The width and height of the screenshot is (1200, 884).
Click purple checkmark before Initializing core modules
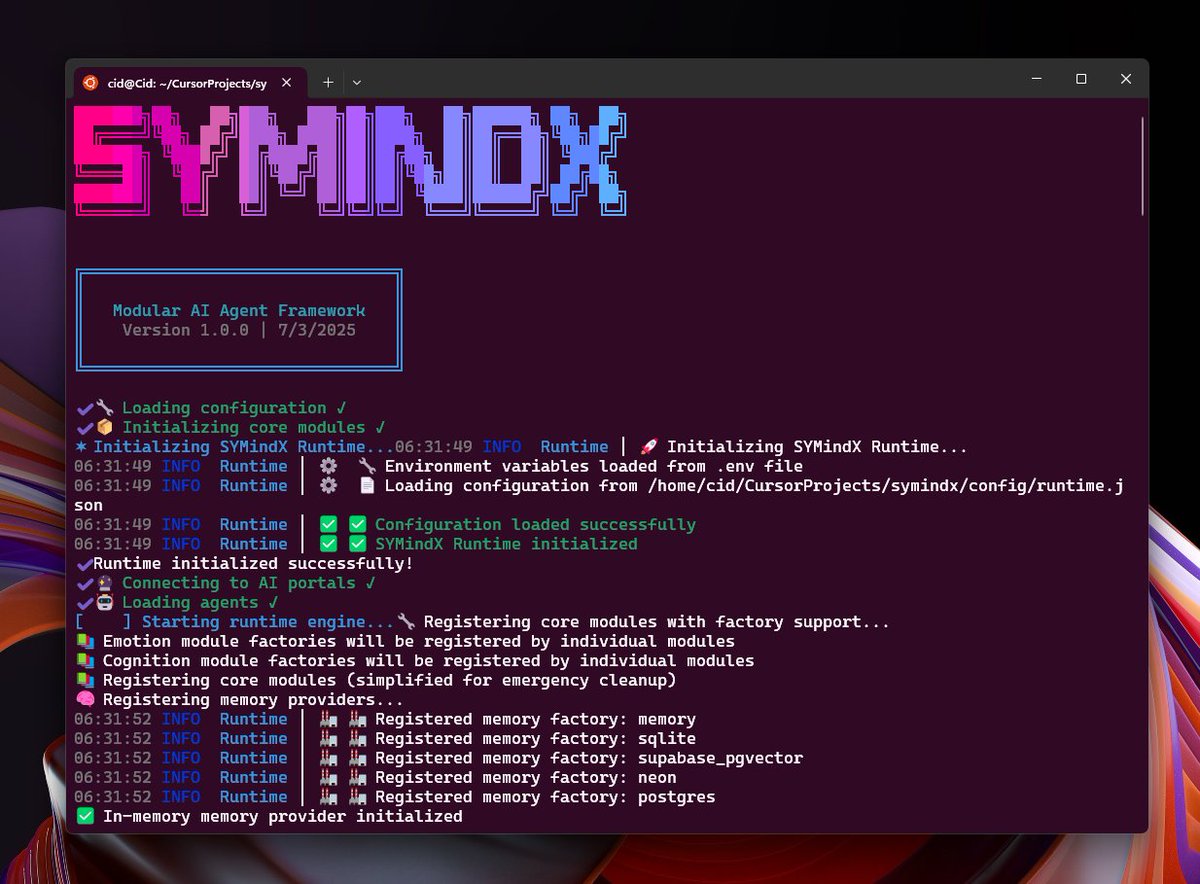(84, 427)
